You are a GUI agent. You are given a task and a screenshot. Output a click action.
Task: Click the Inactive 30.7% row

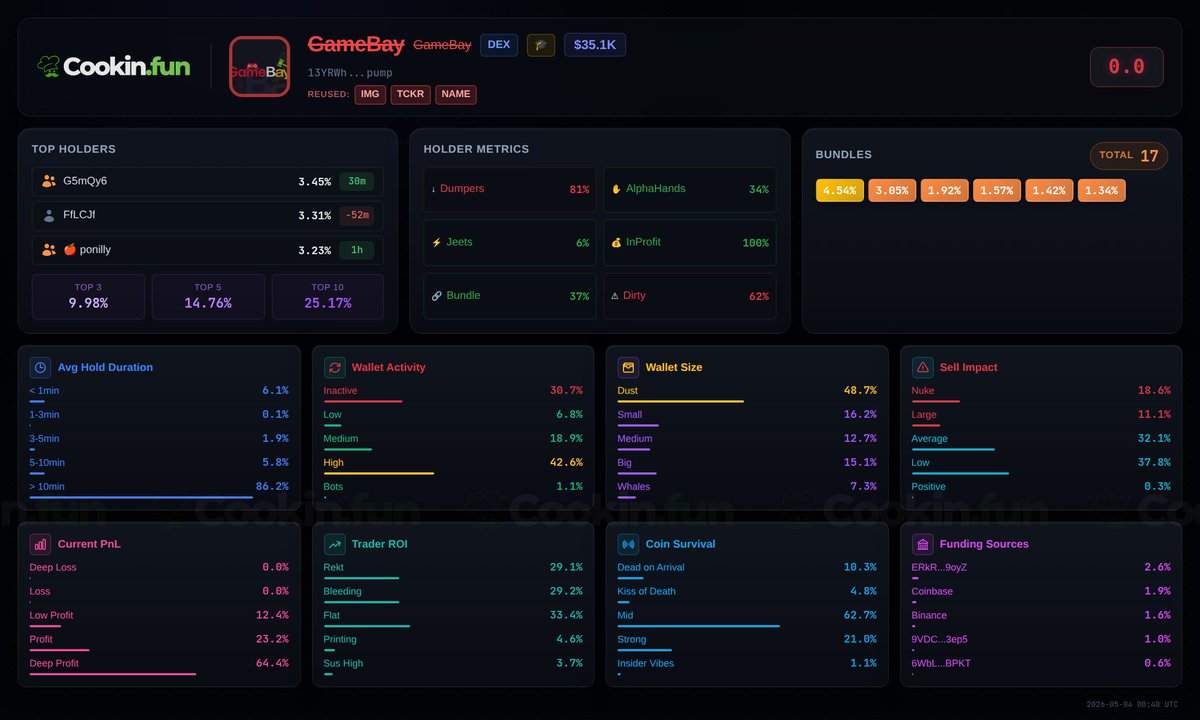(x=453, y=392)
